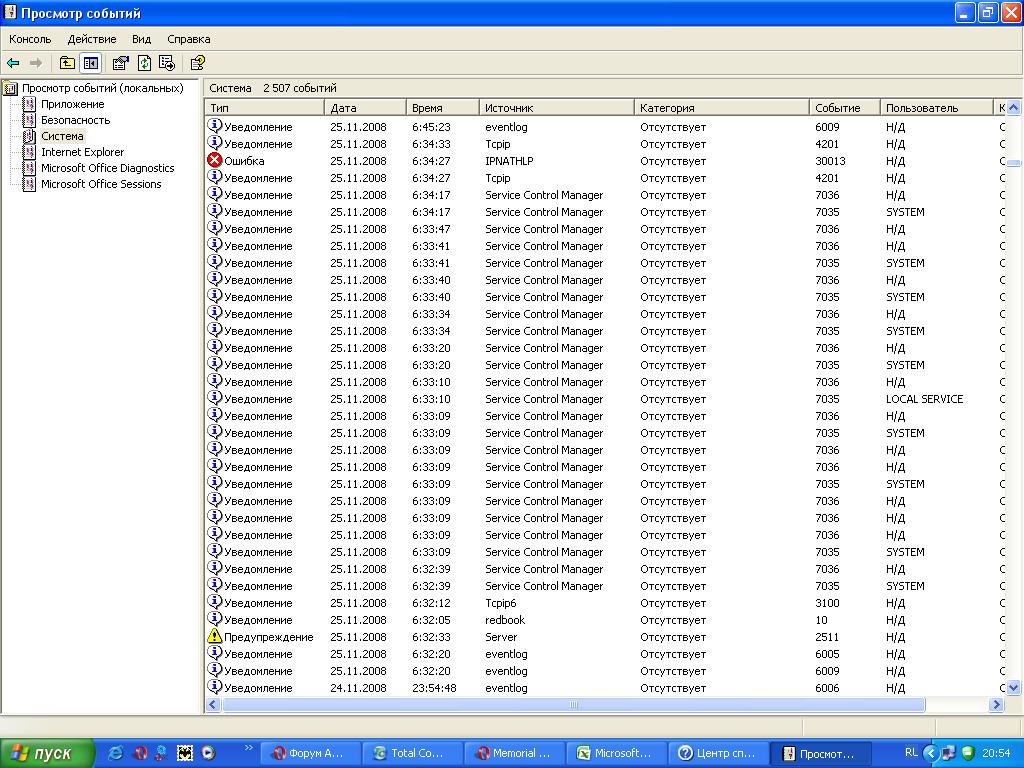The image size is (1024, 768).
Task: Open the Help toolbar icon
Action: pyautogui.click(x=198, y=63)
